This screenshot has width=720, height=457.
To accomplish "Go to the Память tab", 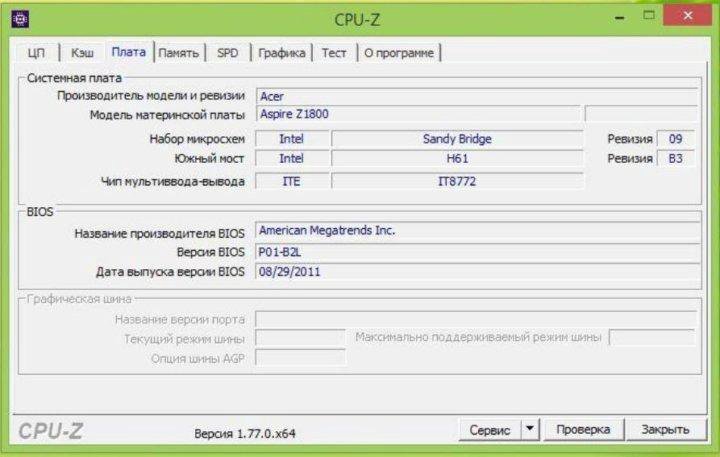I will pos(179,53).
